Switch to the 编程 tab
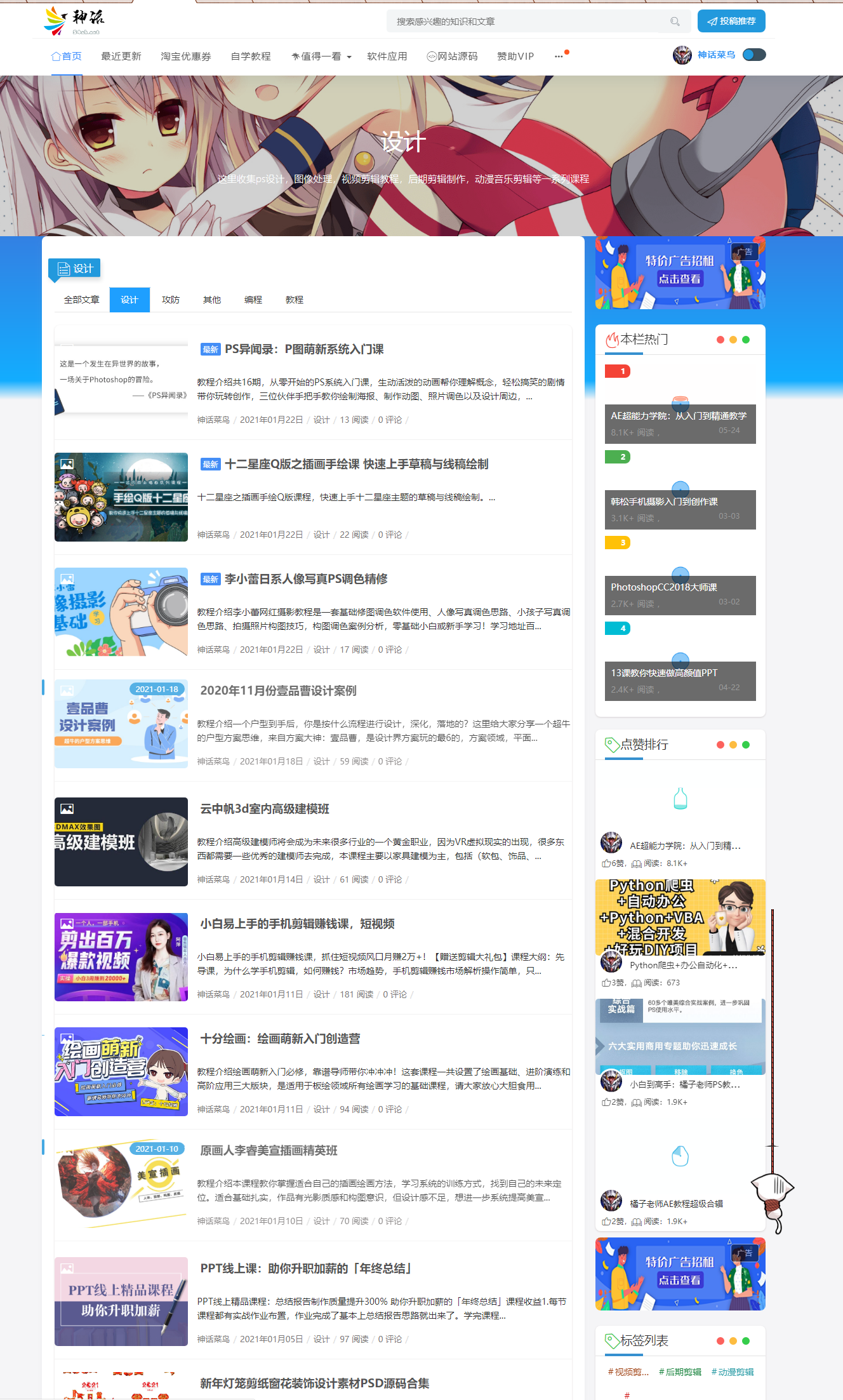This screenshot has height=1400, width=843. pos(253,300)
